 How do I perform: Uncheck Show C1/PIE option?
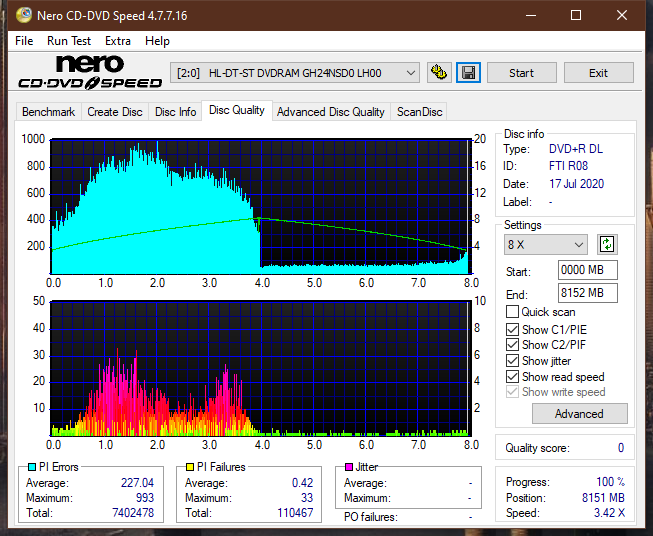(x=512, y=329)
